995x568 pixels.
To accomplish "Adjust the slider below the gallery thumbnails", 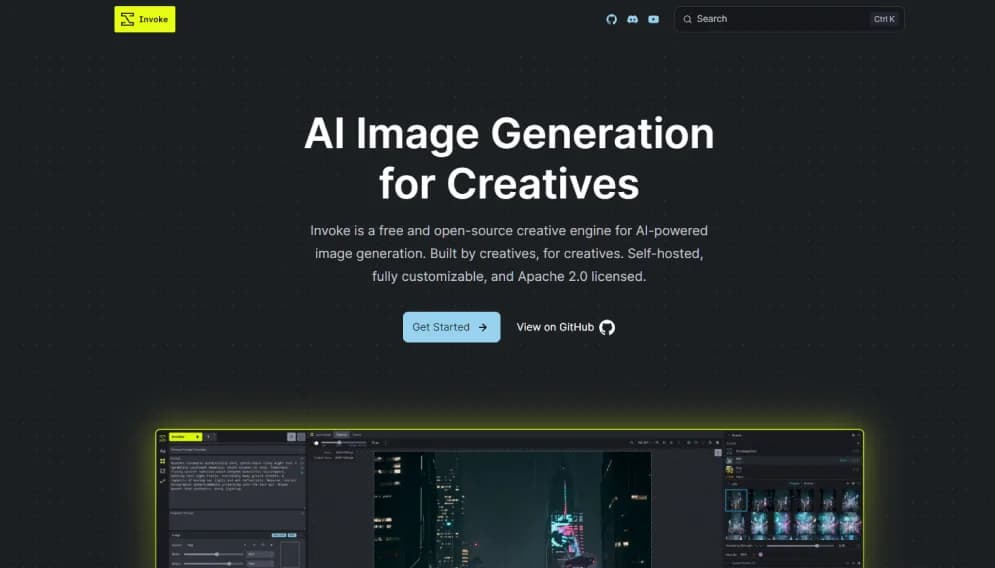I will coord(795,546).
